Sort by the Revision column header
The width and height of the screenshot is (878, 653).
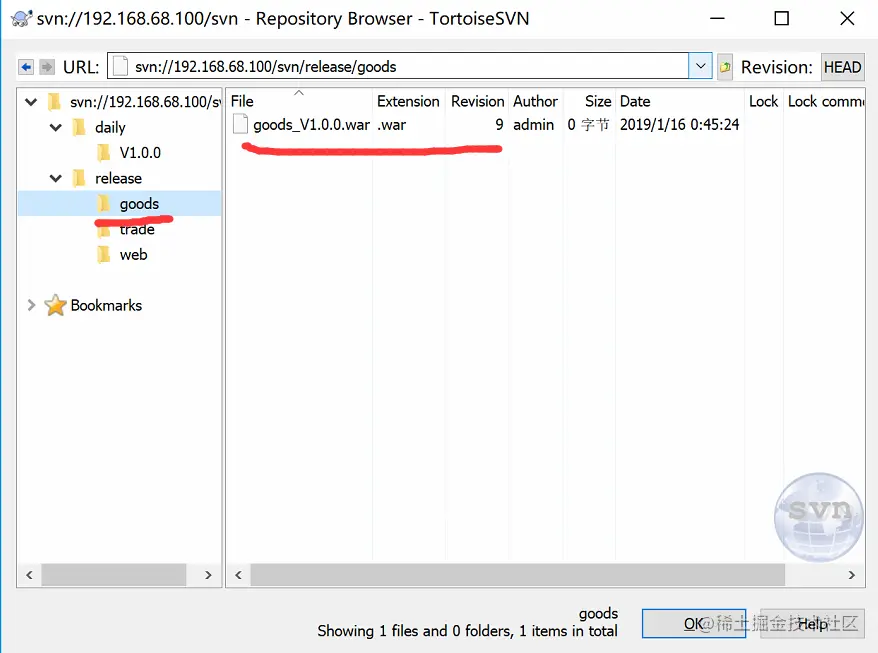[x=478, y=101]
